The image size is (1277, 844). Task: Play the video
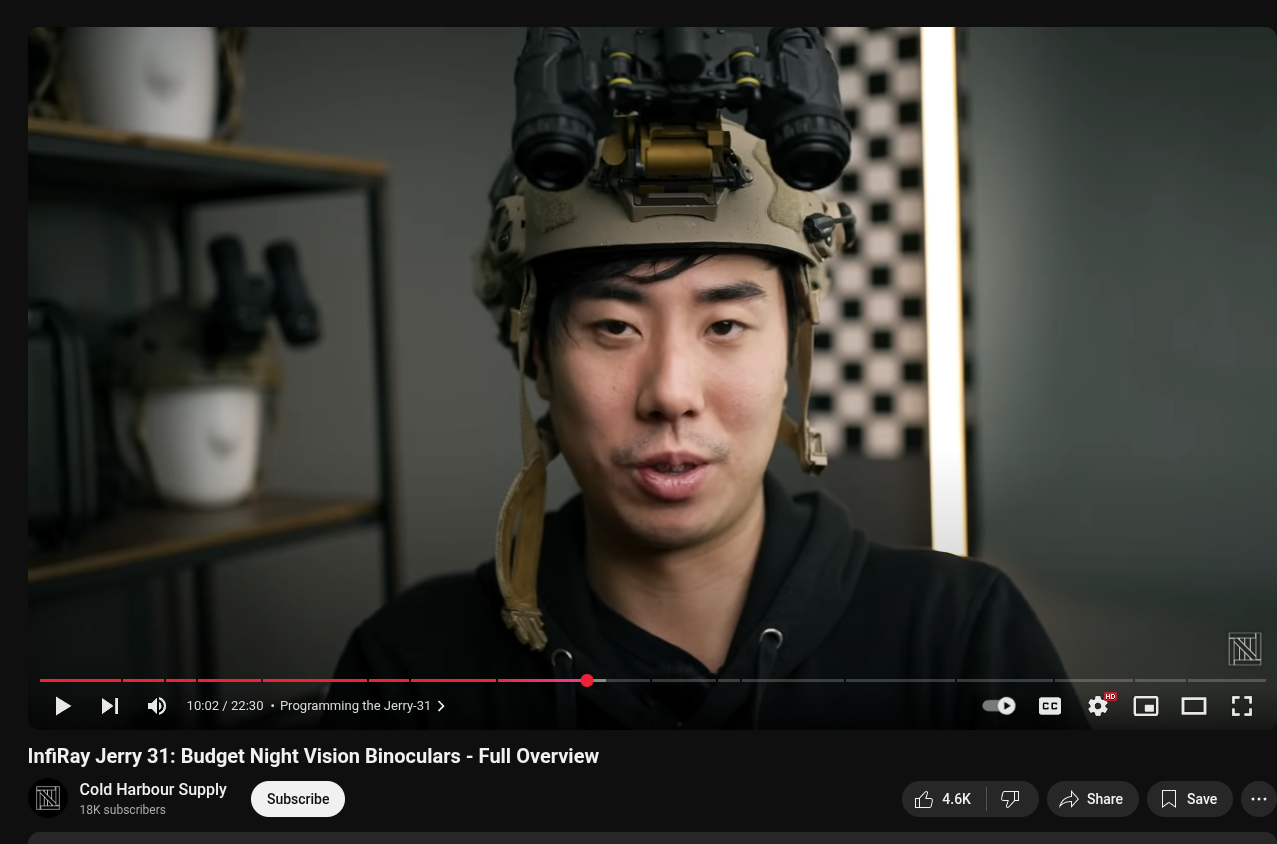62,706
